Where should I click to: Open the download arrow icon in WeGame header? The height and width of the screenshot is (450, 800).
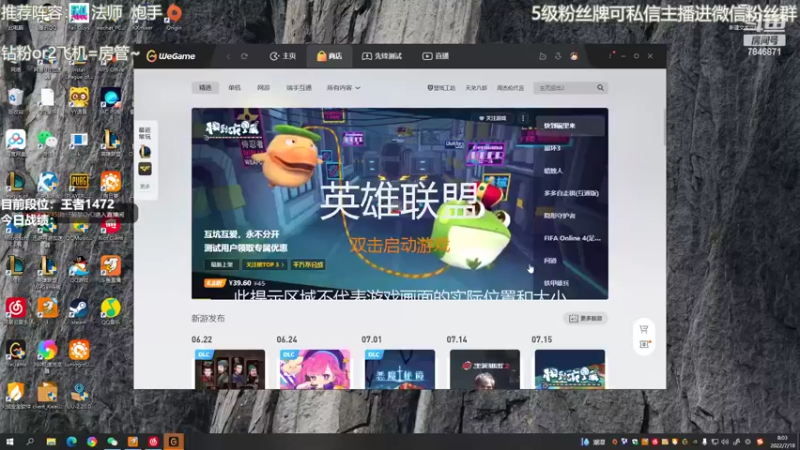(x=558, y=56)
